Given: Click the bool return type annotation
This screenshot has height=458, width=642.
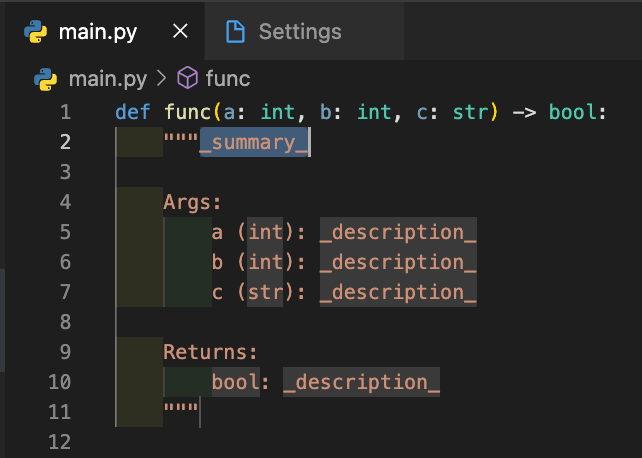Looking at the screenshot, I should coord(572,112).
